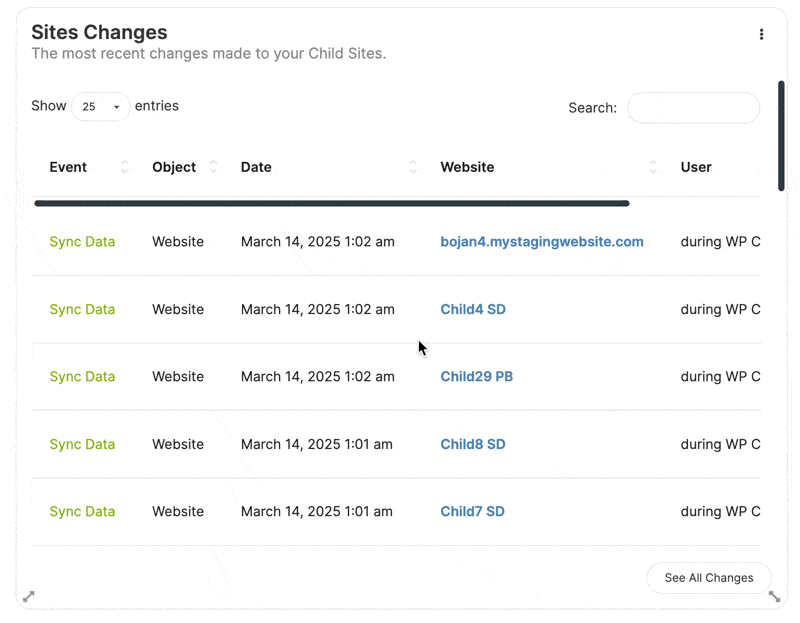This screenshot has width=800, height=623.
Task: Click the User column header
Action: point(696,167)
